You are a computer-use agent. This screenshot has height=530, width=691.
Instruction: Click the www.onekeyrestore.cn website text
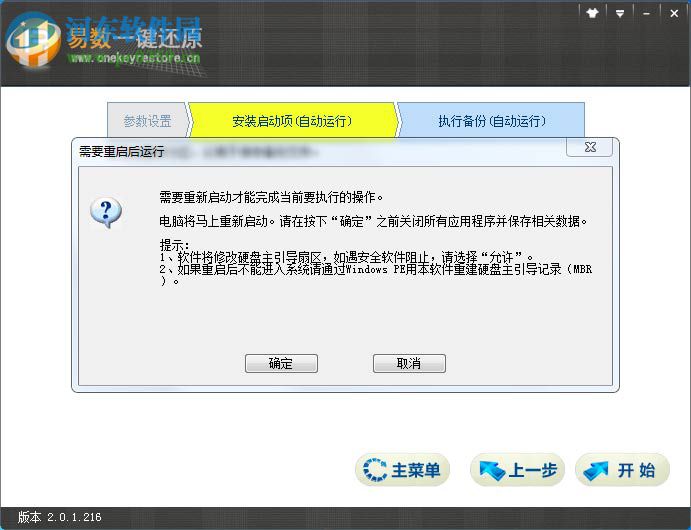click(134, 58)
